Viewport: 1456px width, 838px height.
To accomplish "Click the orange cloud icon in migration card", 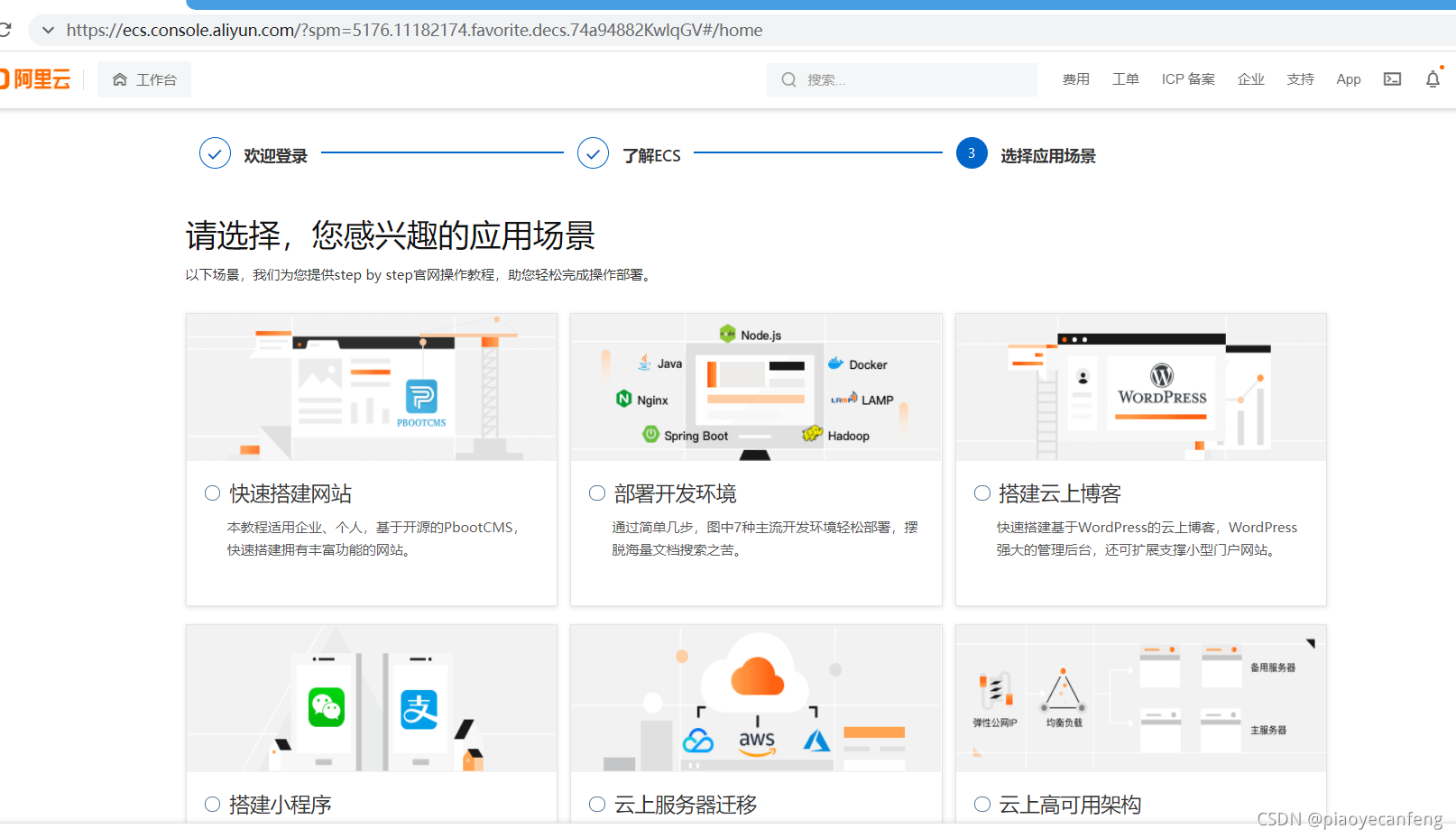I will tap(757, 676).
